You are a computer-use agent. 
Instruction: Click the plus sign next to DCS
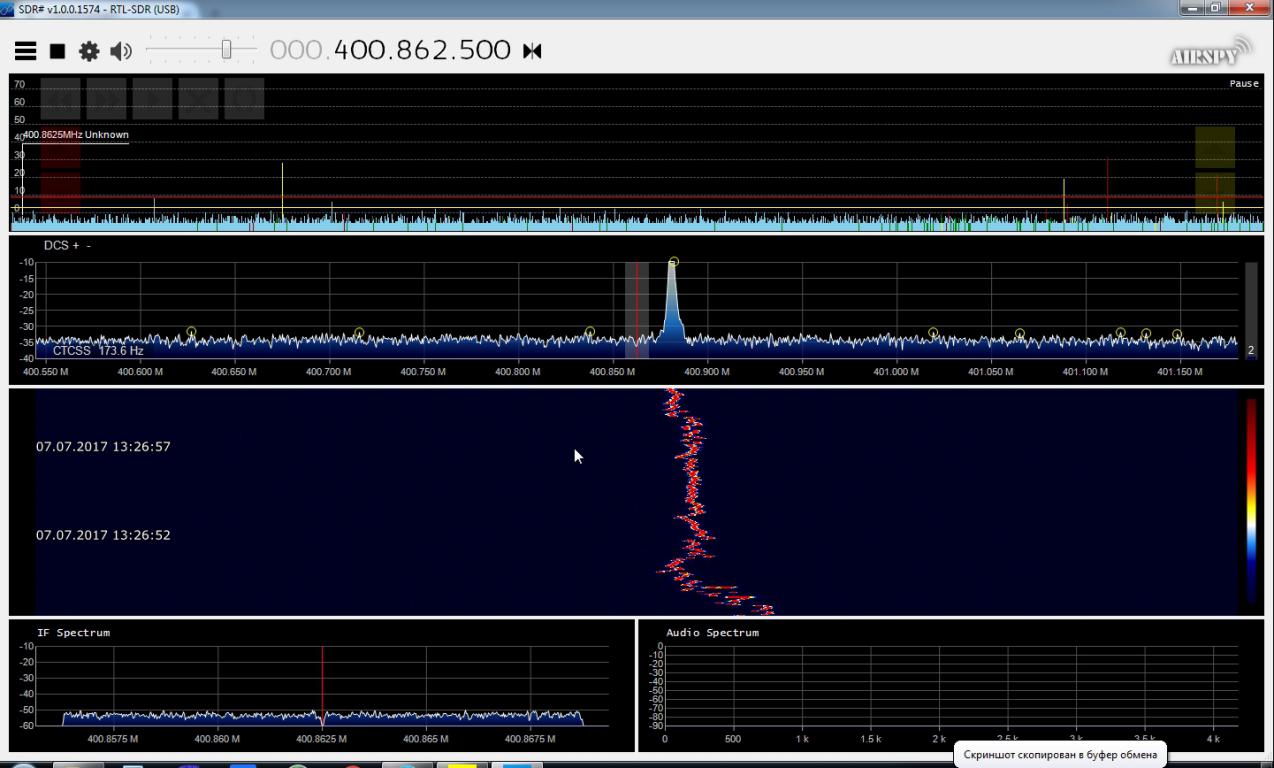coord(76,245)
